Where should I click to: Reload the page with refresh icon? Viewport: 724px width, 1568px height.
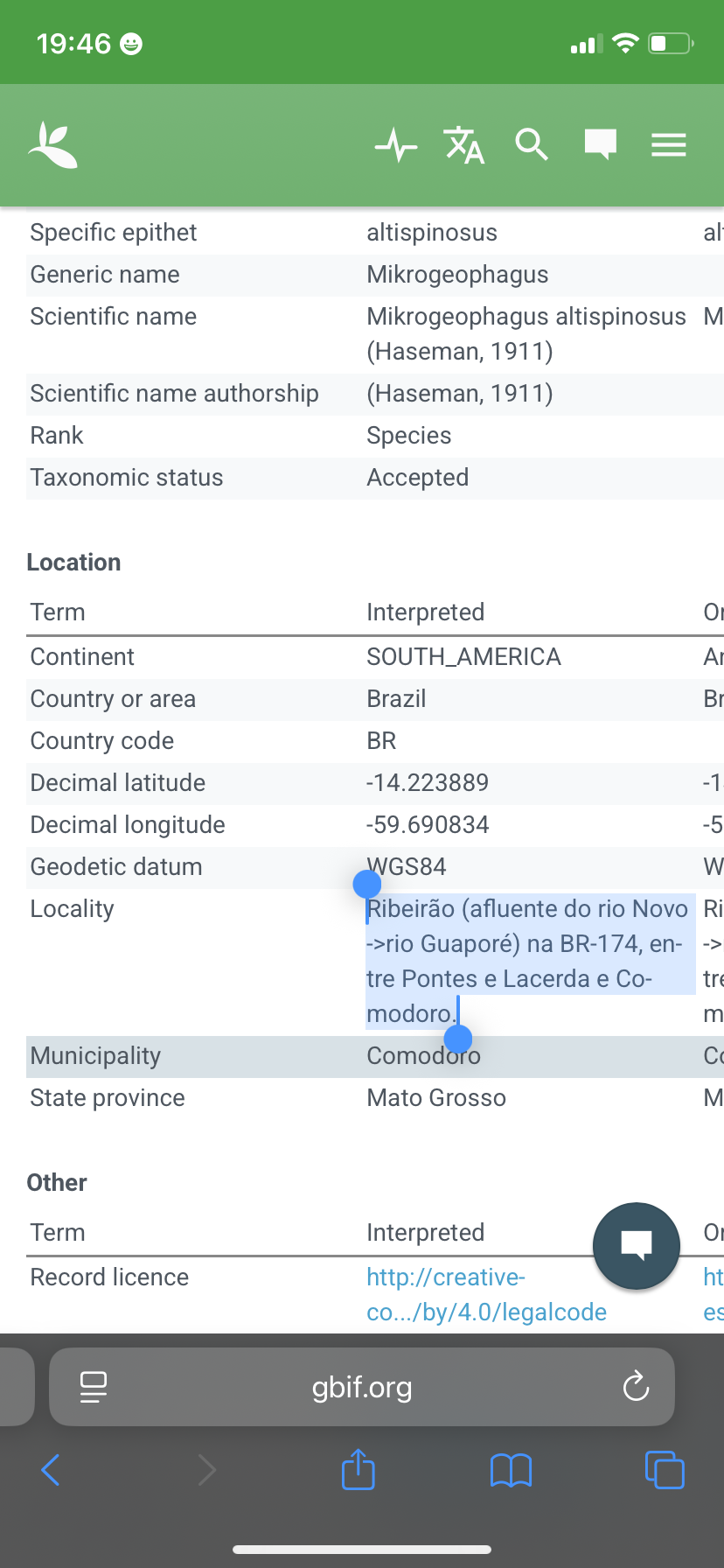pos(636,1387)
